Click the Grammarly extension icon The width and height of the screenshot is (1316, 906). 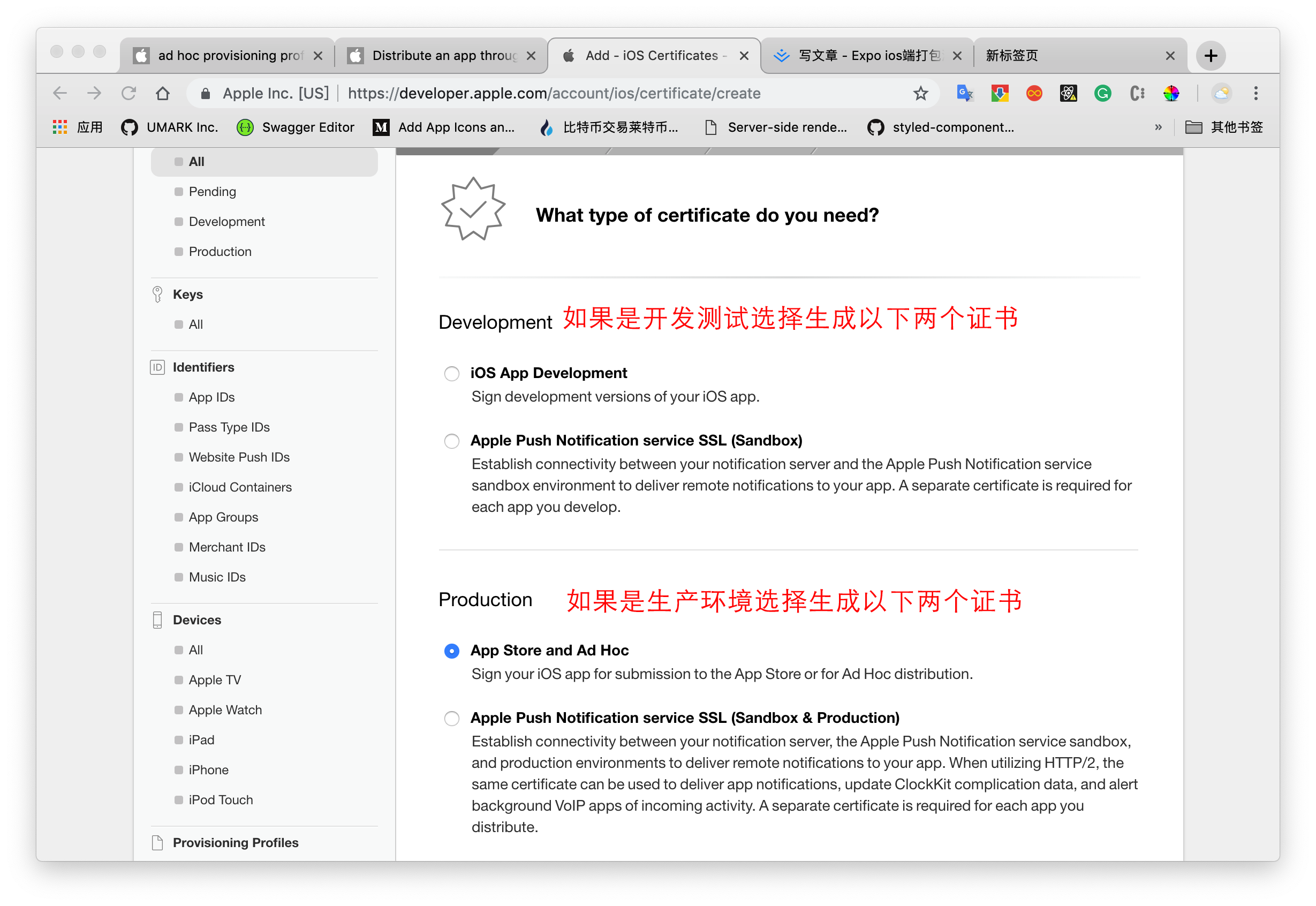point(1102,93)
